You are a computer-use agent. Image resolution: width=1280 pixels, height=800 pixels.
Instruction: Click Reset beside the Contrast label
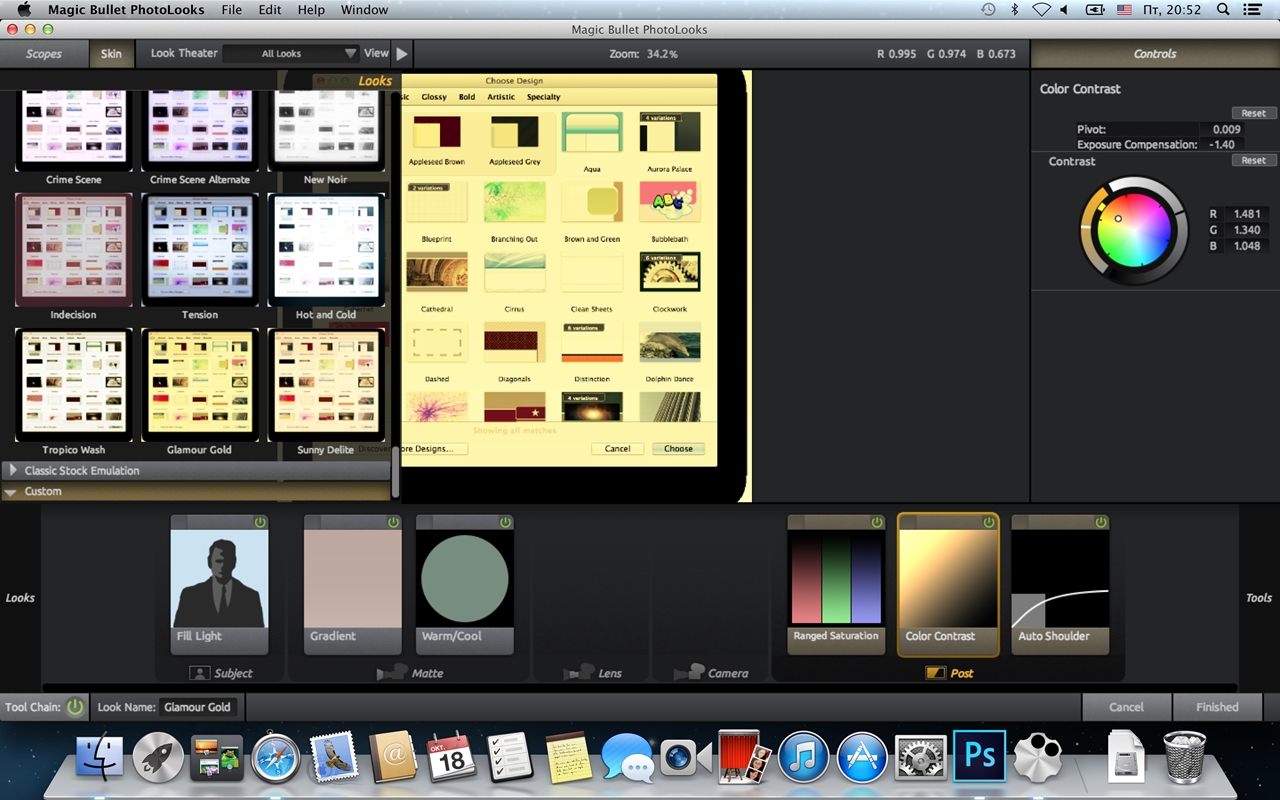tap(1254, 160)
